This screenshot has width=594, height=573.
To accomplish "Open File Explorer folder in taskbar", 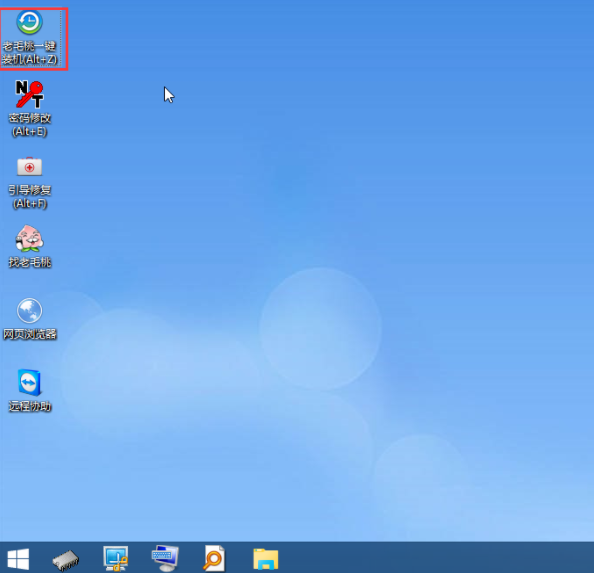I will coord(266,559).
